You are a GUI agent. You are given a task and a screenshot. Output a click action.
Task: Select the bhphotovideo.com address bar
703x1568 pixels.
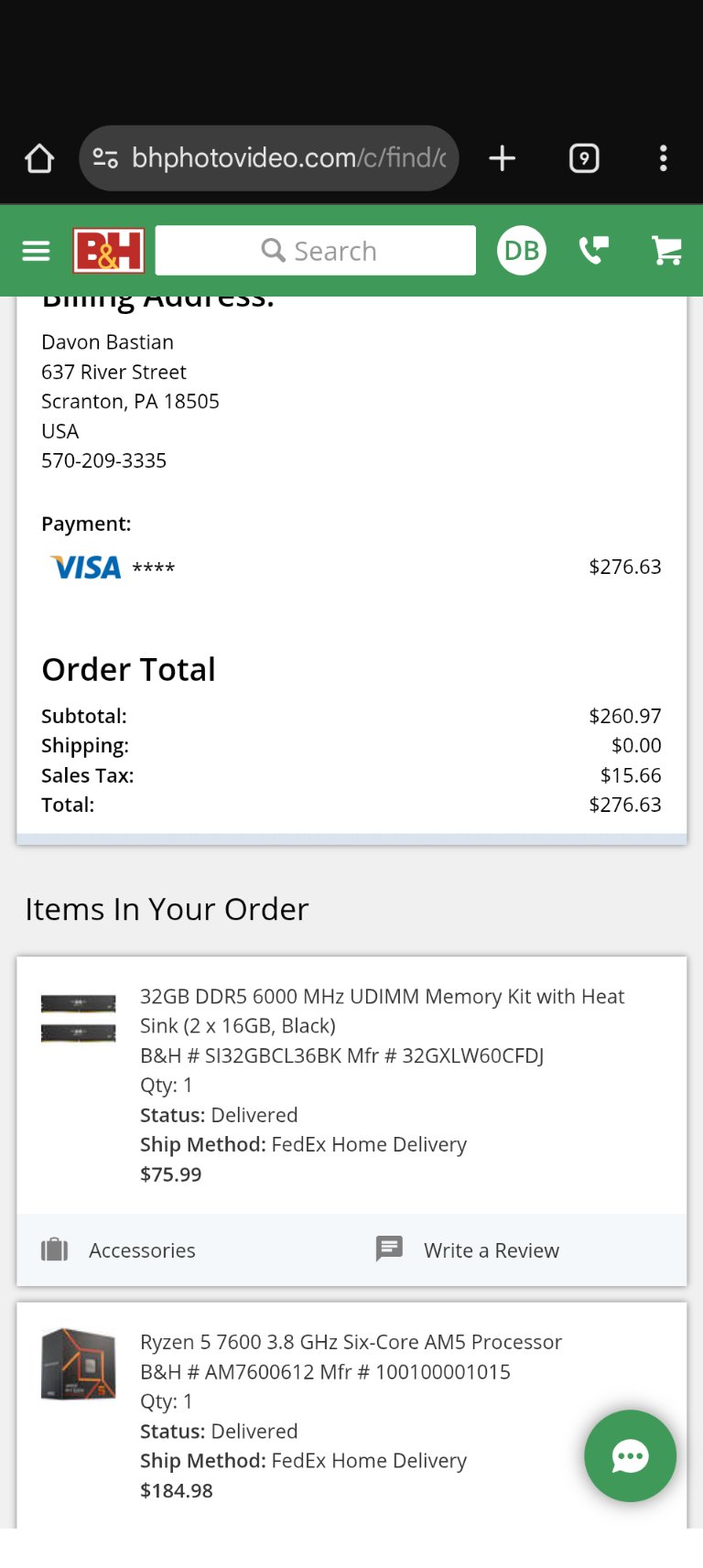coord(288,158)
